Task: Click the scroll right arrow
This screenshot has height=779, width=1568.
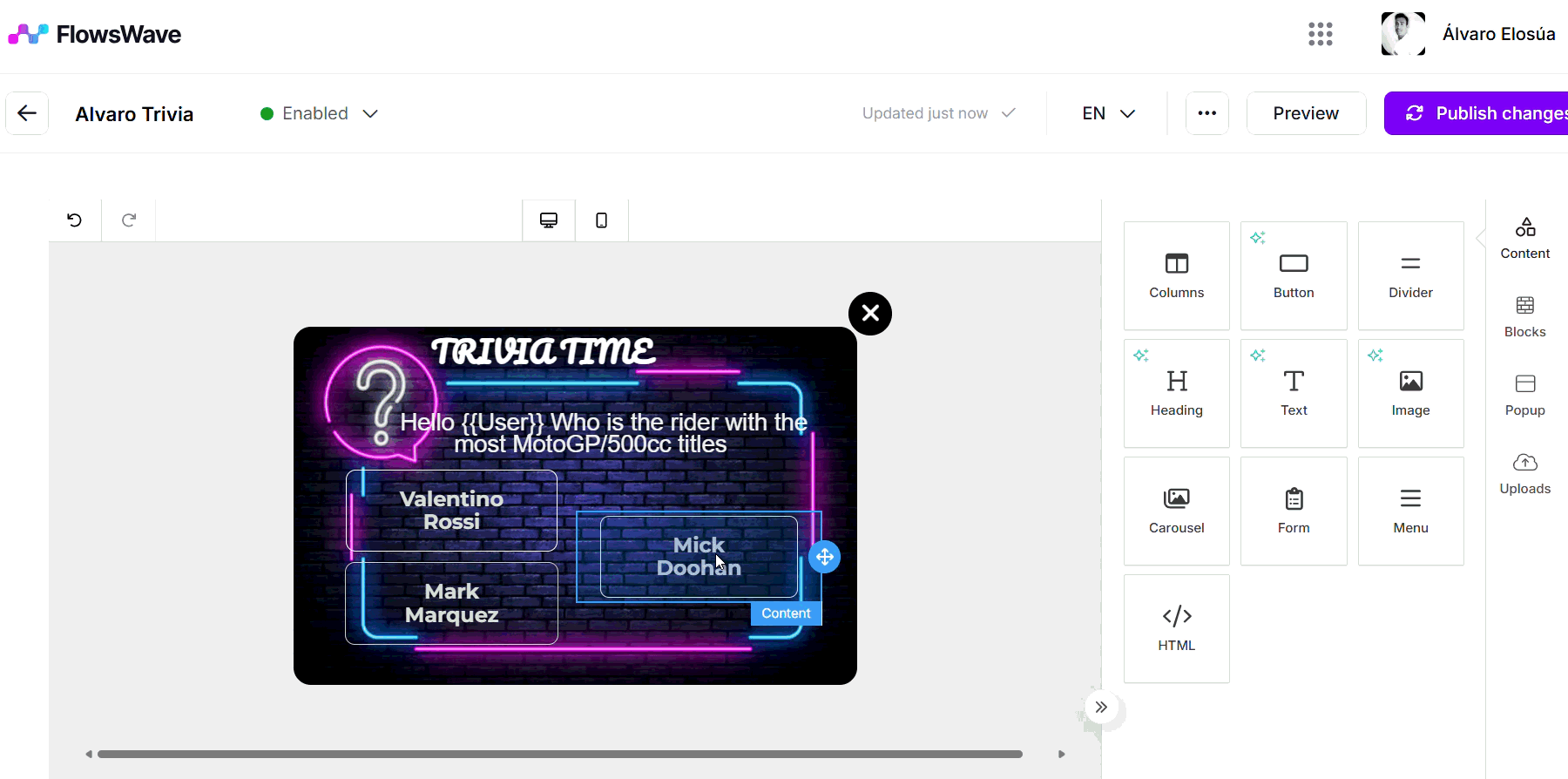Action: [1061, 754]
